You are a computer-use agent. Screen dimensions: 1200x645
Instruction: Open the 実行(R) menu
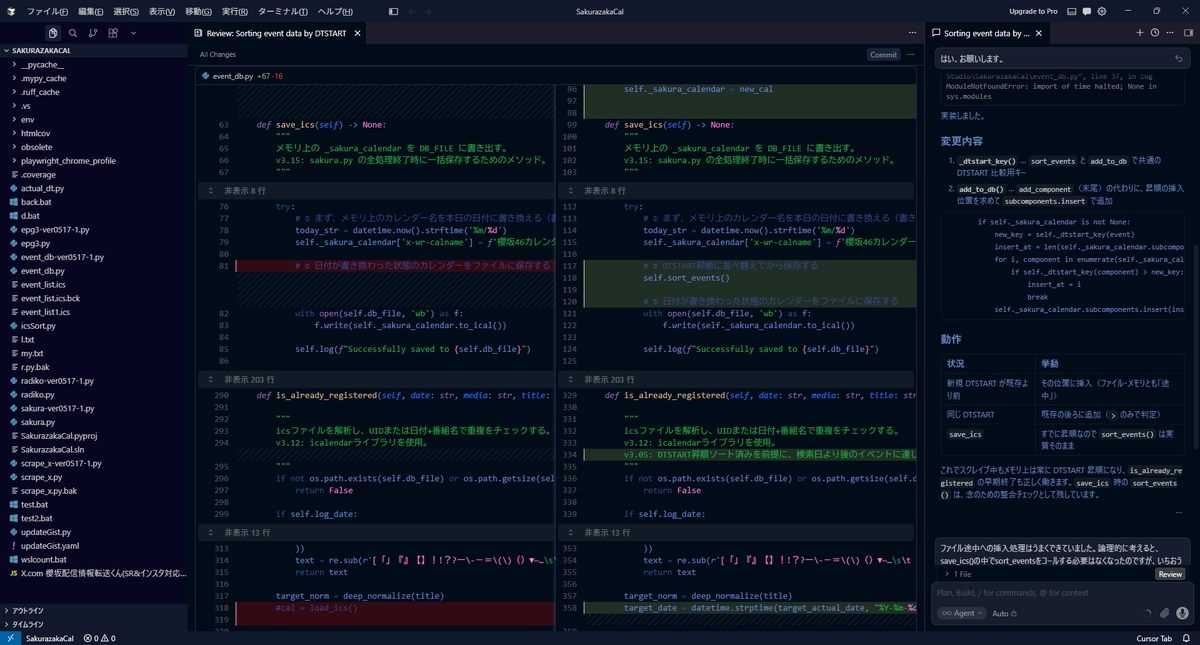(234, 11)
